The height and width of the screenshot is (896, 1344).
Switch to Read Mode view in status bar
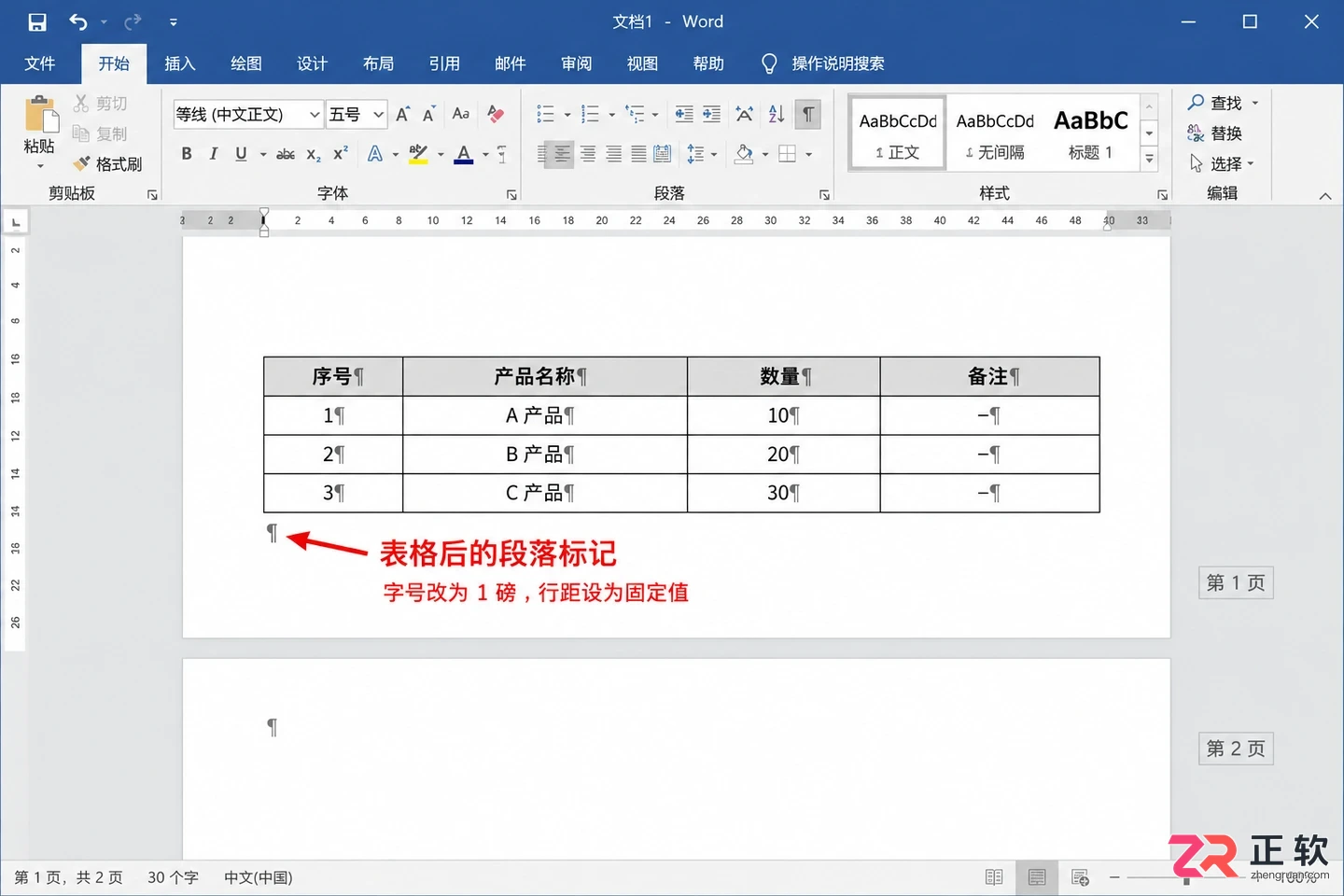(994, 877)
